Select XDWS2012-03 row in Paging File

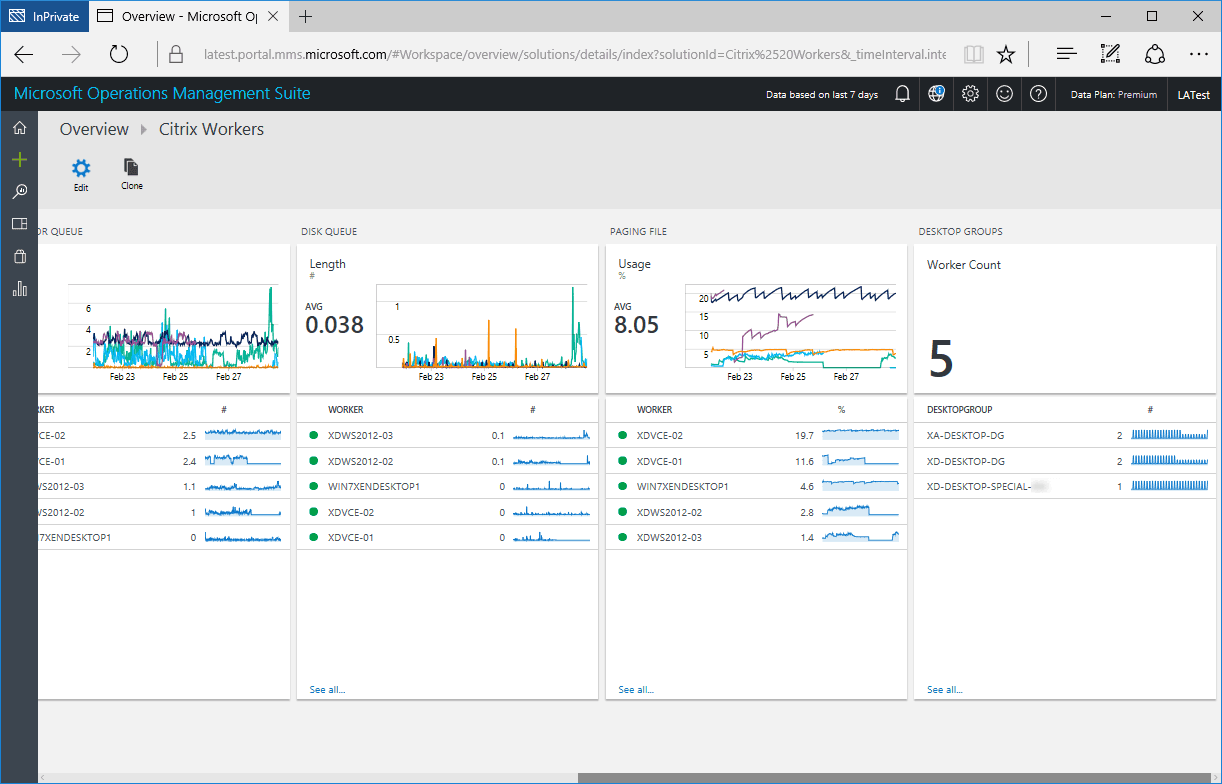coord(756,538)
